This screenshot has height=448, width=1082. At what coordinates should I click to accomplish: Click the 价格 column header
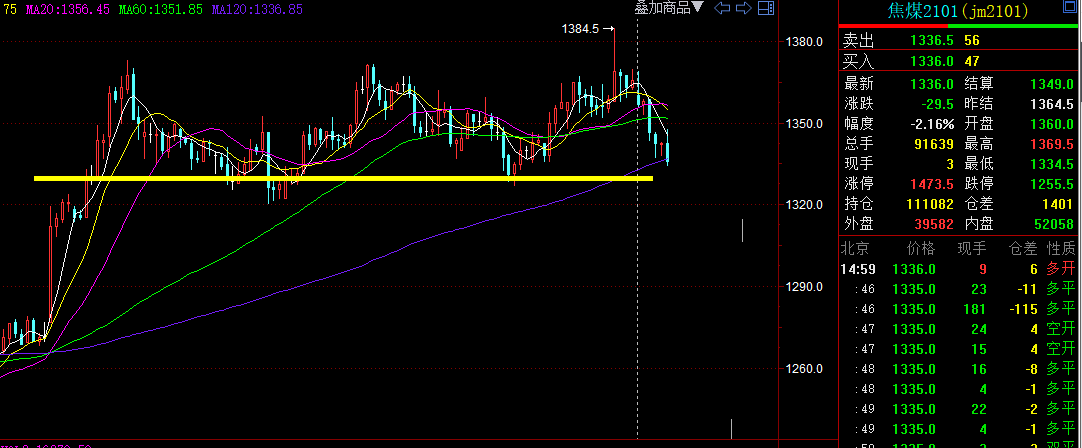[x=921, y=248]
